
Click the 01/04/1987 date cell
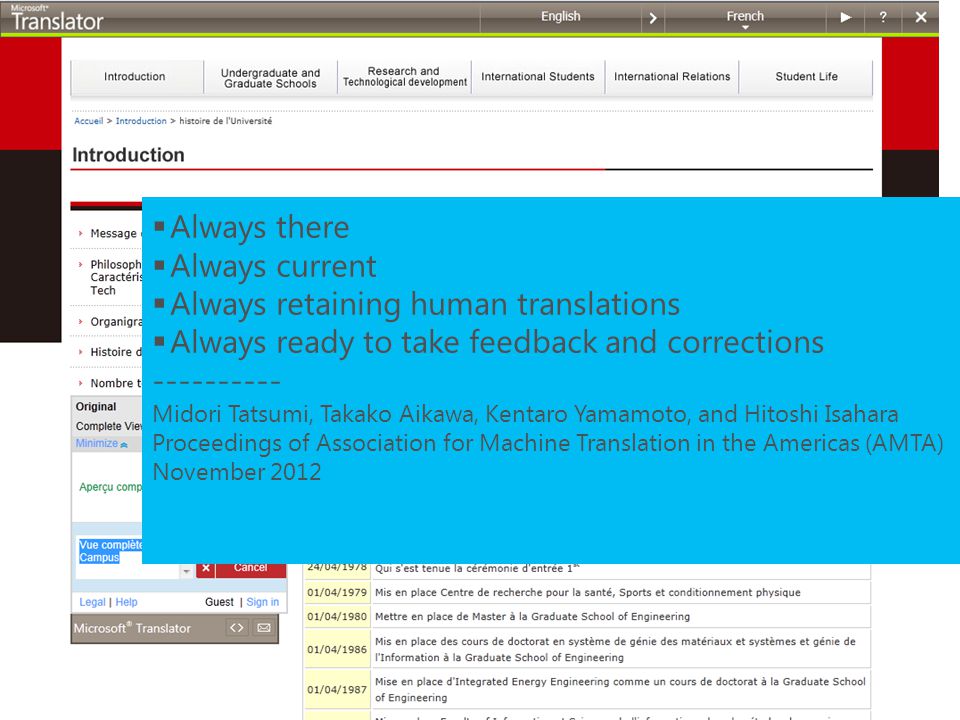pyautogui.click(x=337, y=689)
